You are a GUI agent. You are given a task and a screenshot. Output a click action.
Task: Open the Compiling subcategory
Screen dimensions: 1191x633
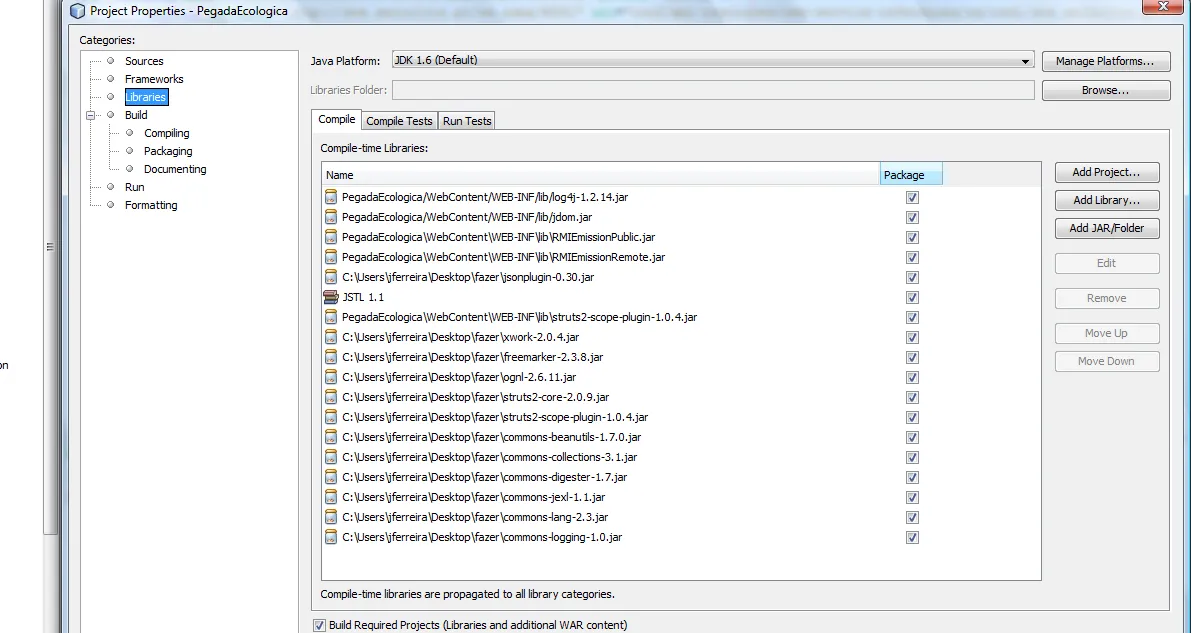pos(166,133)
